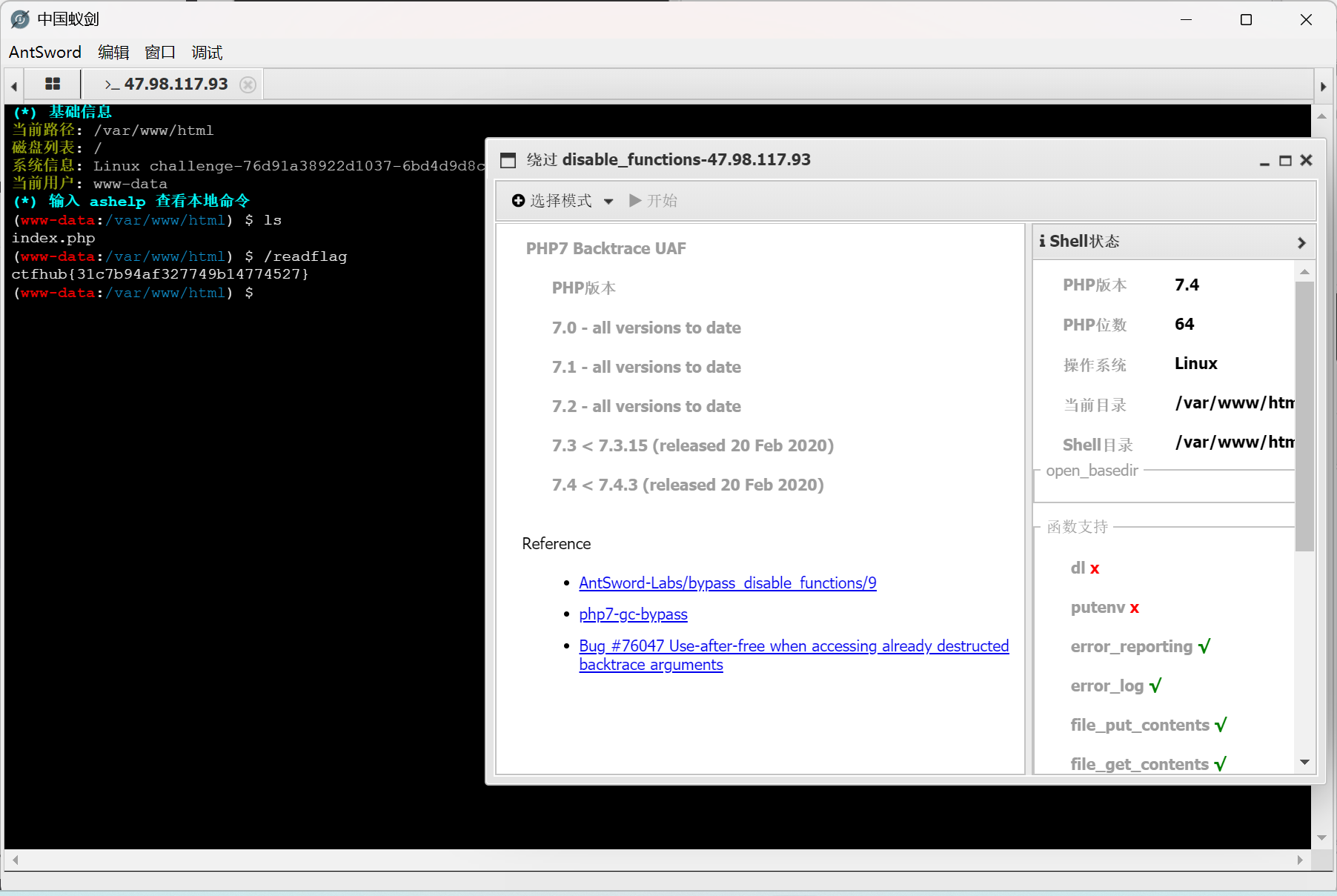Click '7.3 < 7.3.15 (released 20 Feb 2020)'
Screen dimensions: 1337x896
pyautogui.click(x=692, y=445)
